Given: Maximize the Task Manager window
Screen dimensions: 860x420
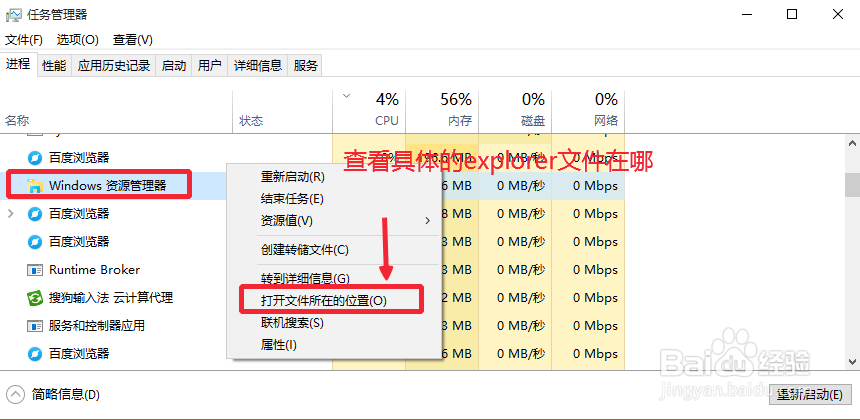Looking at the screenshot, I should [792, 15].
